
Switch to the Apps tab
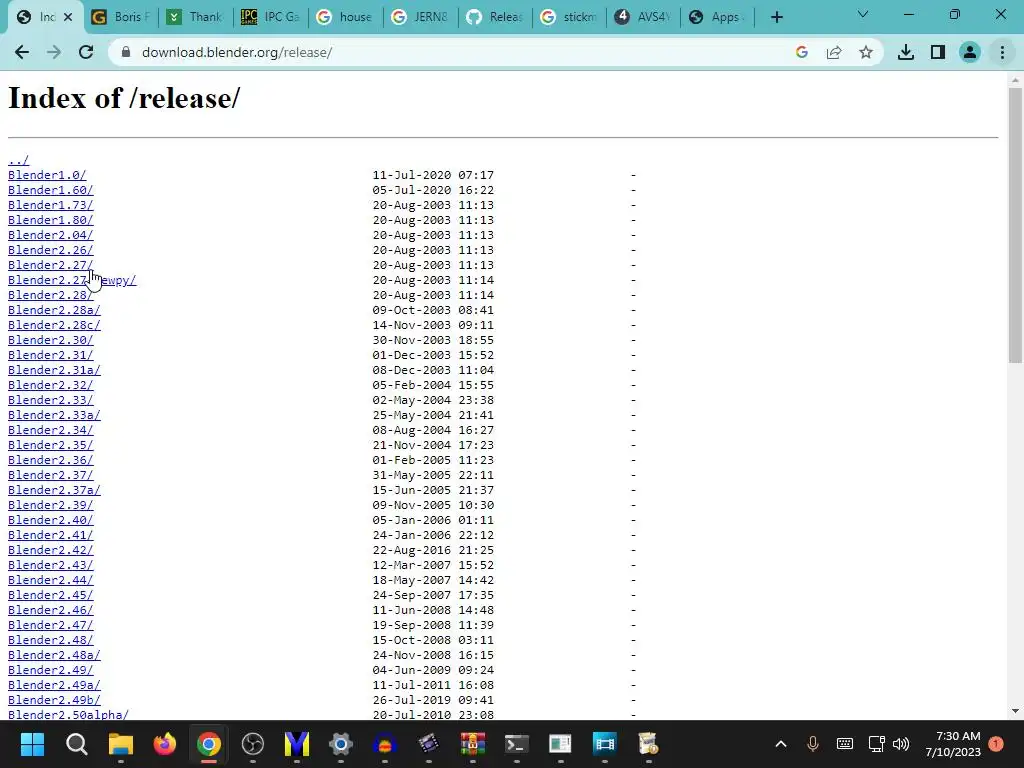(718, 17)
